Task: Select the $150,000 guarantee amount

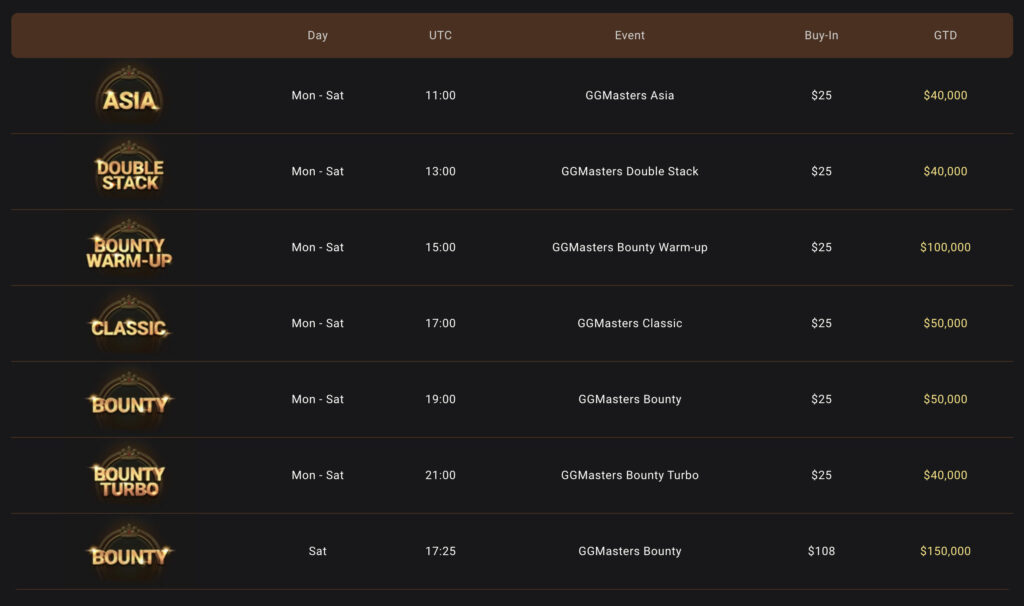Action: 945,552
